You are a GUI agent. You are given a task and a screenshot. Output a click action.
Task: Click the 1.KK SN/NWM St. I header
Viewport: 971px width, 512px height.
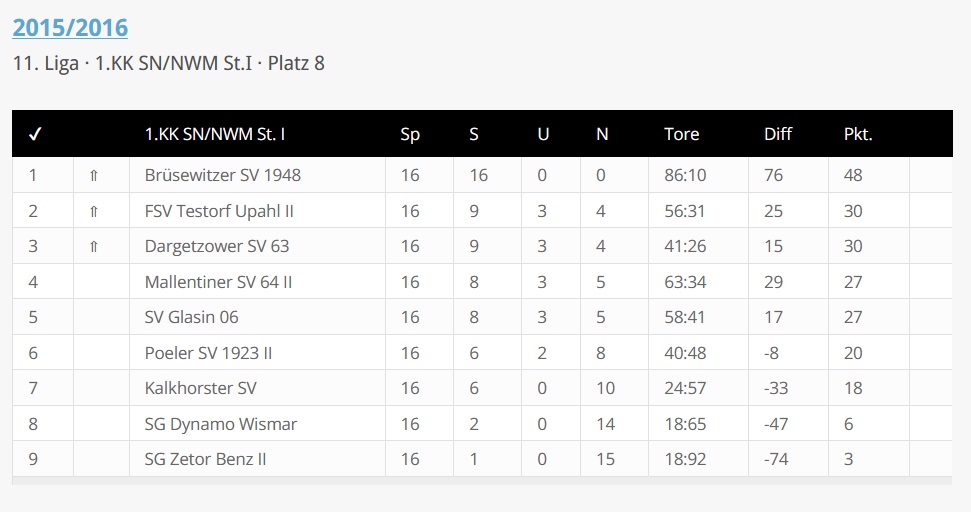215,134
